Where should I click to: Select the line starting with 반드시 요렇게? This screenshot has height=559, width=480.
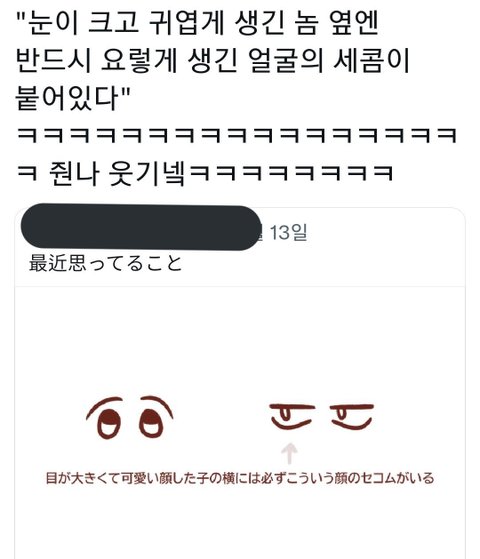pyautogui.click(x=213, y=60)
